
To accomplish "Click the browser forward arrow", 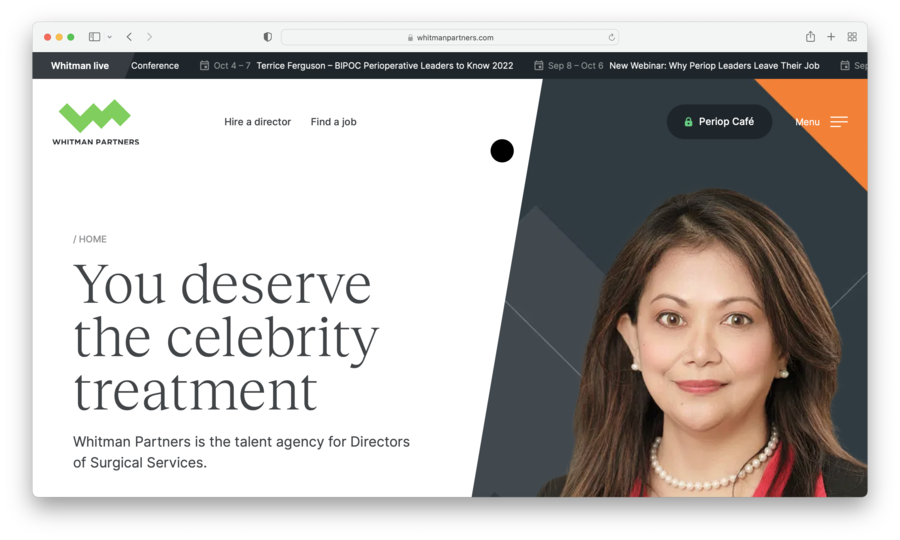I will (x=149, y=37).
